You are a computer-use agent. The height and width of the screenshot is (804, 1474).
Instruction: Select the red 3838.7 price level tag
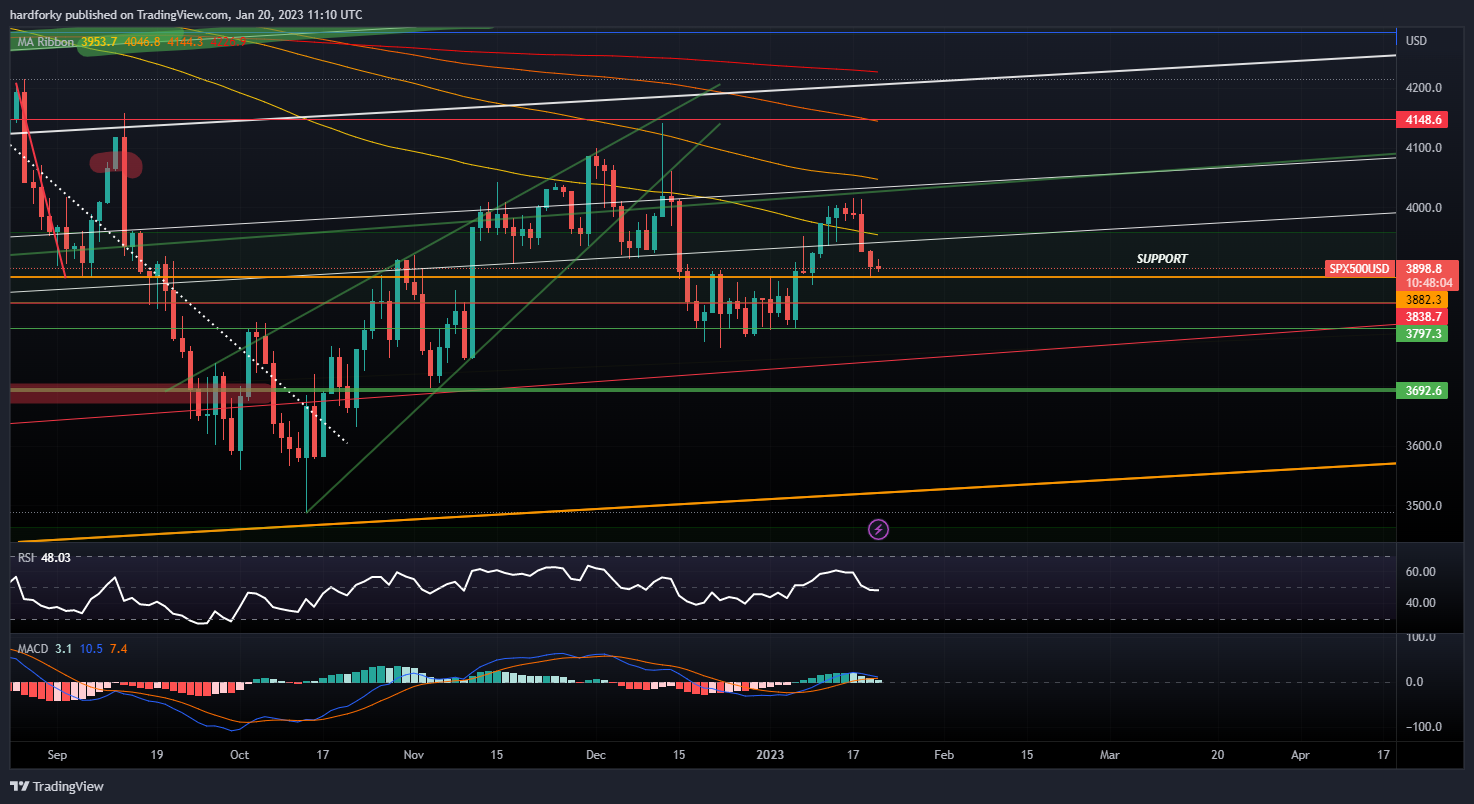1423,316
